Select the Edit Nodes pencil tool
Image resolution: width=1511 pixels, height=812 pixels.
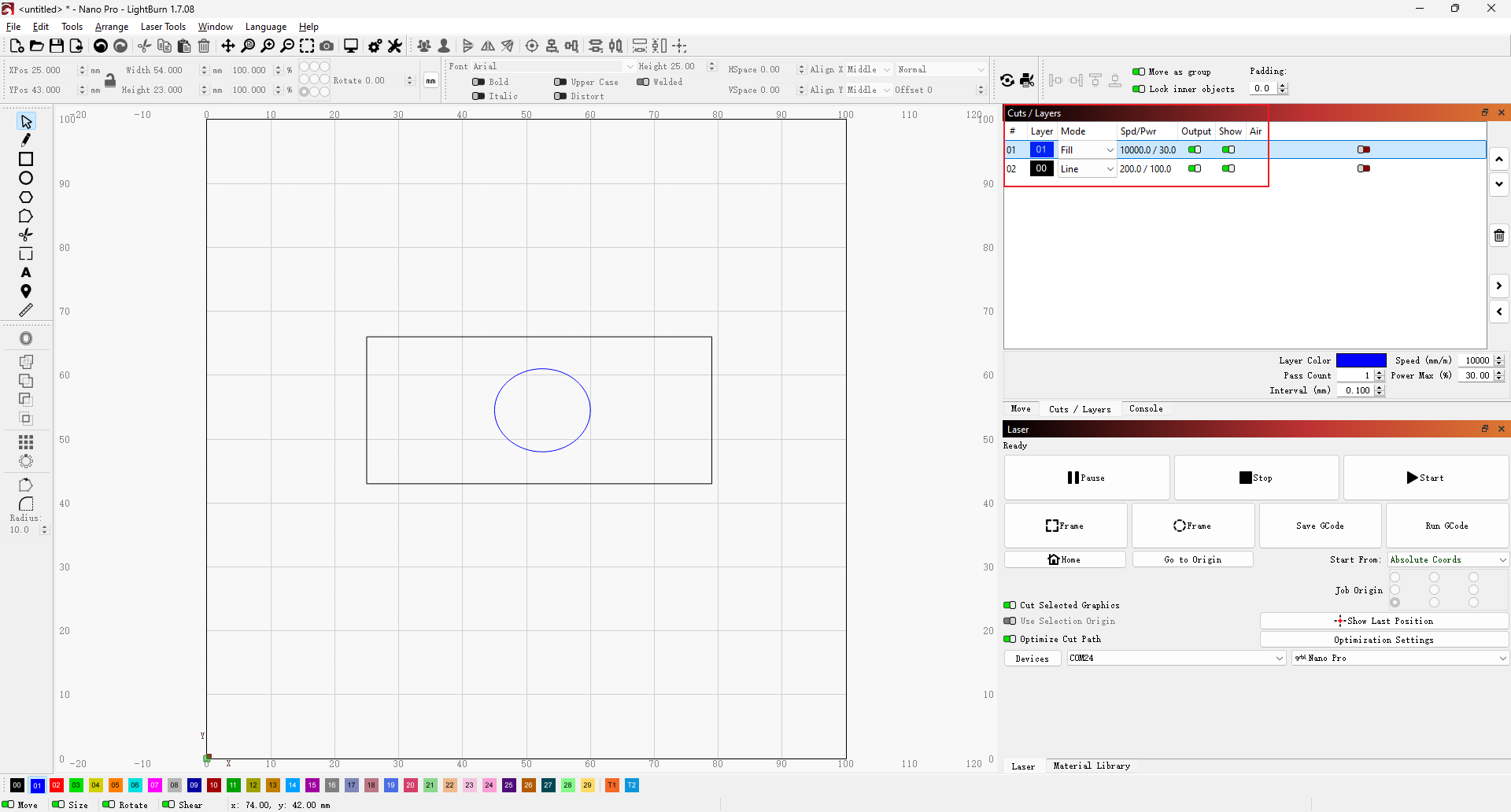[x=25, y=140]
